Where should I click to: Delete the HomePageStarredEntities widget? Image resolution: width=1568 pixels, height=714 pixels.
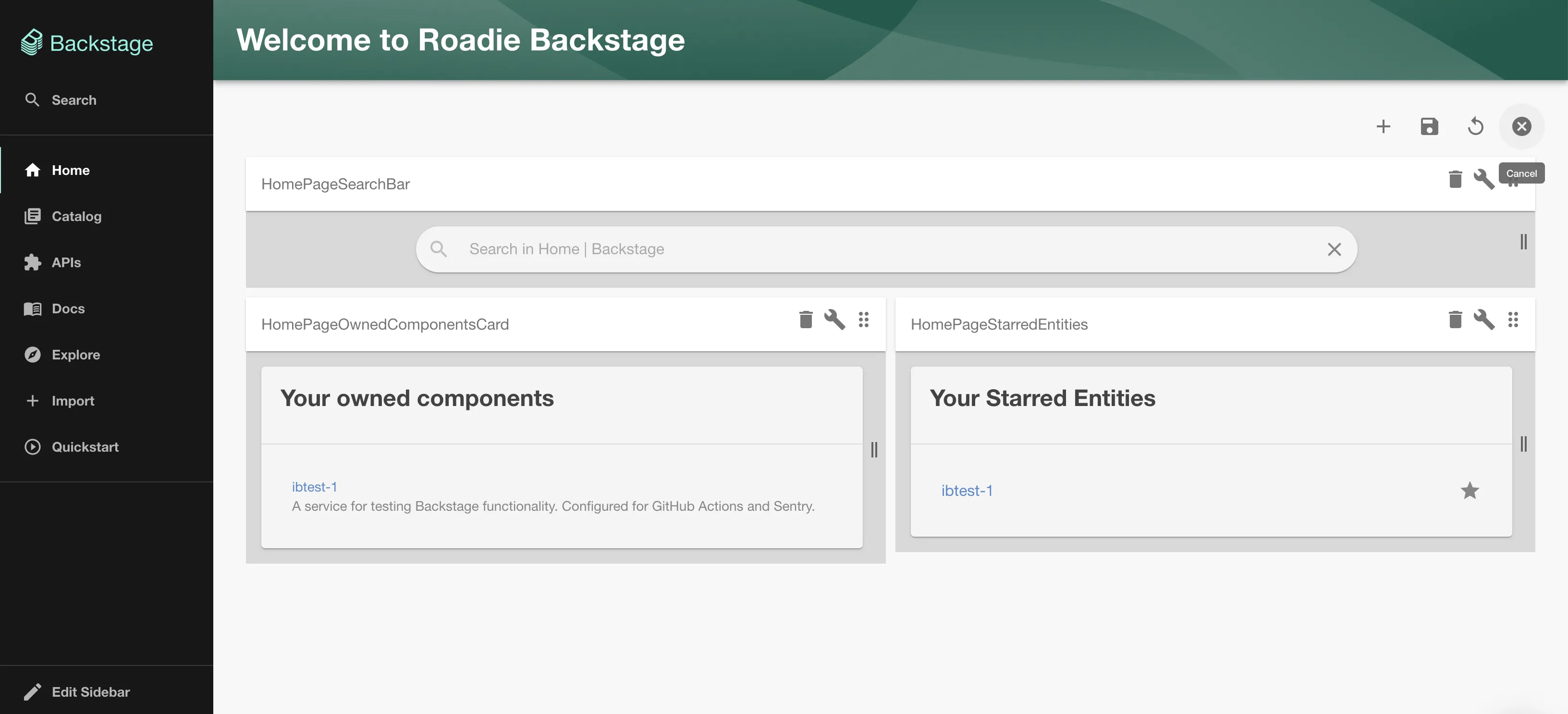coord(1456,320)
